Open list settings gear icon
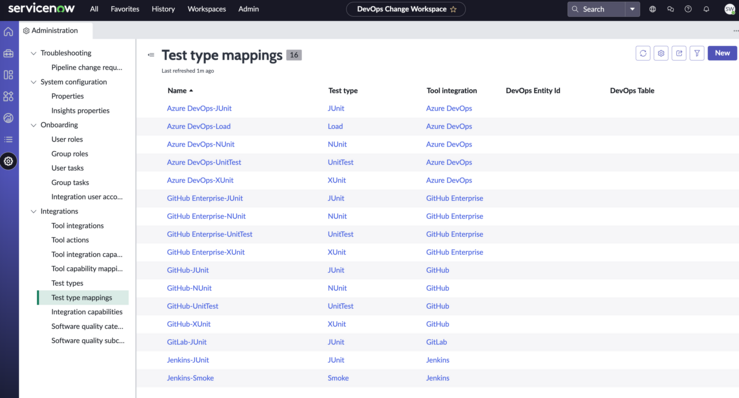 (x=661, y=53)
